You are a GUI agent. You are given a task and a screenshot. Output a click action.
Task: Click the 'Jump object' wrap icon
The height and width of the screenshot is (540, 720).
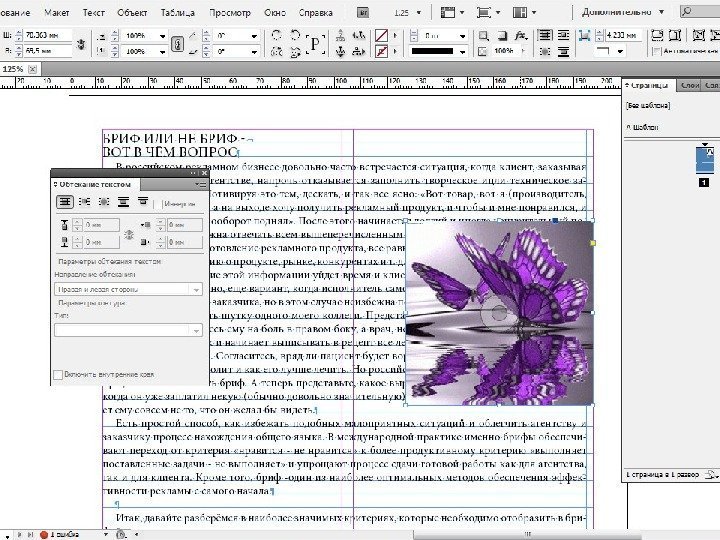point(124,202)
